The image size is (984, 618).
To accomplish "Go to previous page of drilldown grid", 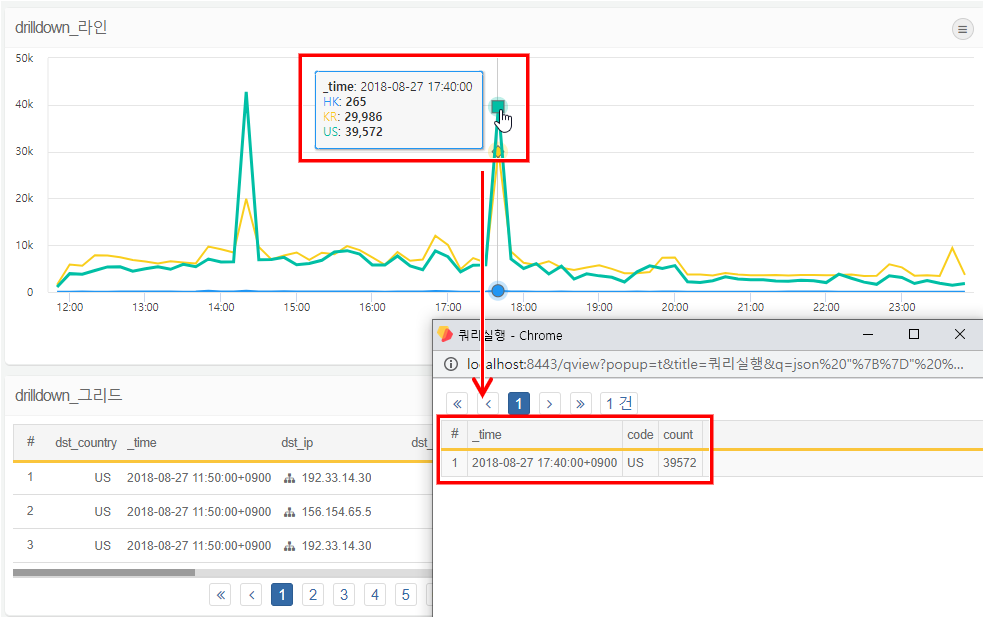I will [x=251, y=595].
